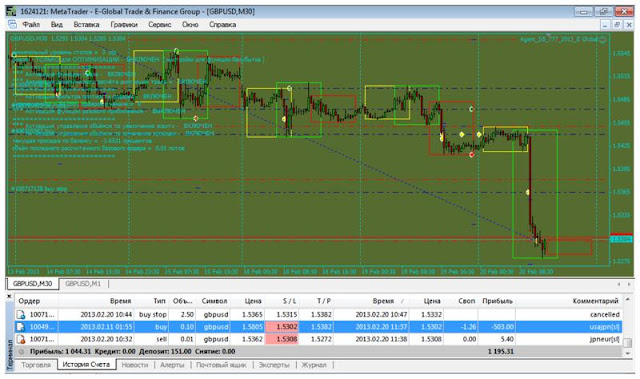Open the Файл menu
640x379 pixels.
tap(31, 24)
